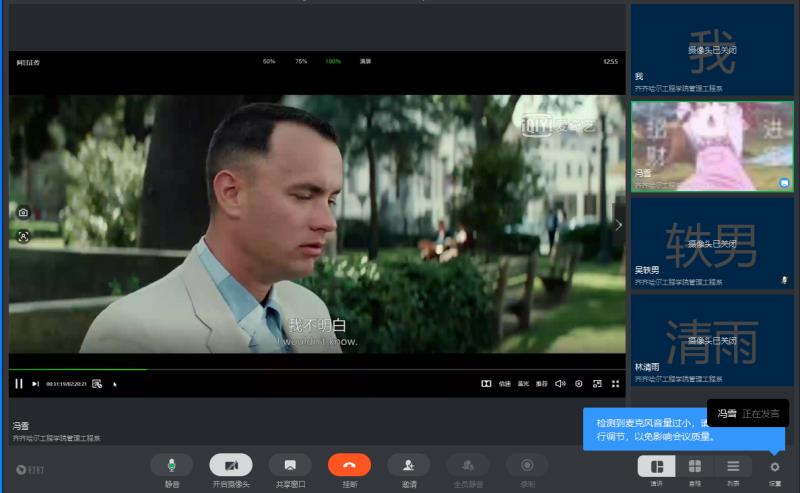Click the 12:55 clock text in player
Screen dimensions: 800x493
(x=610, y=61)
